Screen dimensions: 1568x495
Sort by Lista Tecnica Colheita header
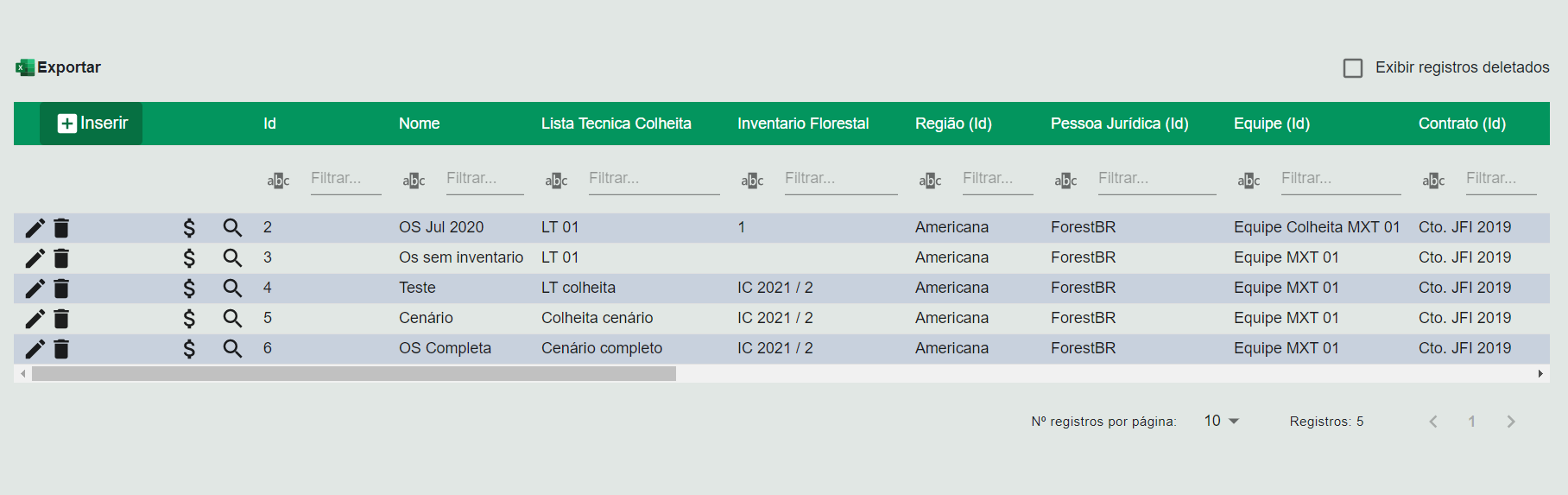[616, 124]
